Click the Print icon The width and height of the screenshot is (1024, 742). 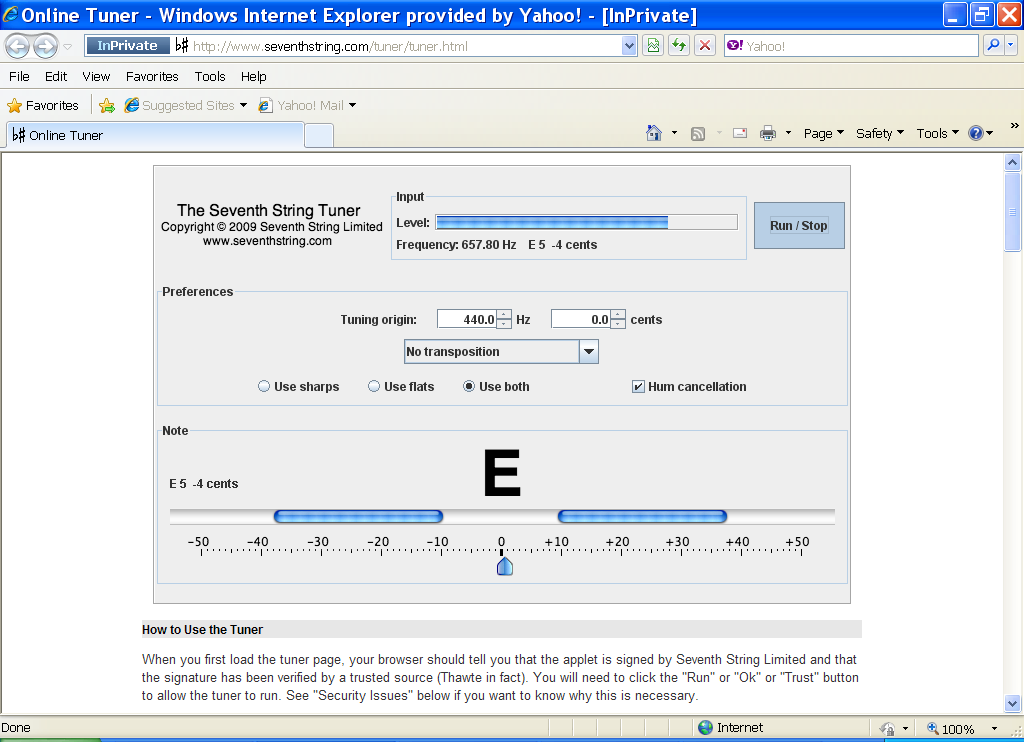tap(768, 133)
